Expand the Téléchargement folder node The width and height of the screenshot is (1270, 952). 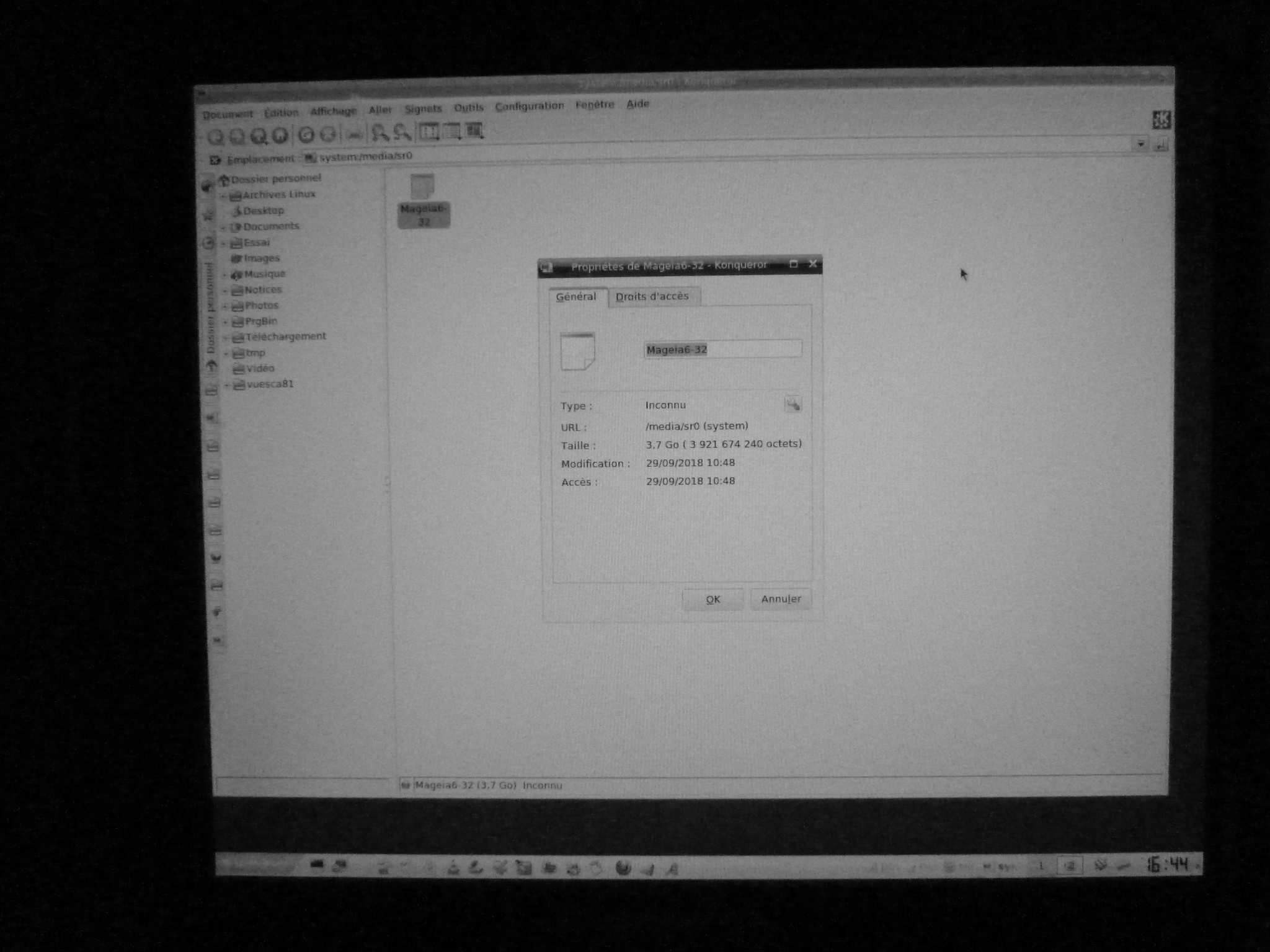point(226,338)
